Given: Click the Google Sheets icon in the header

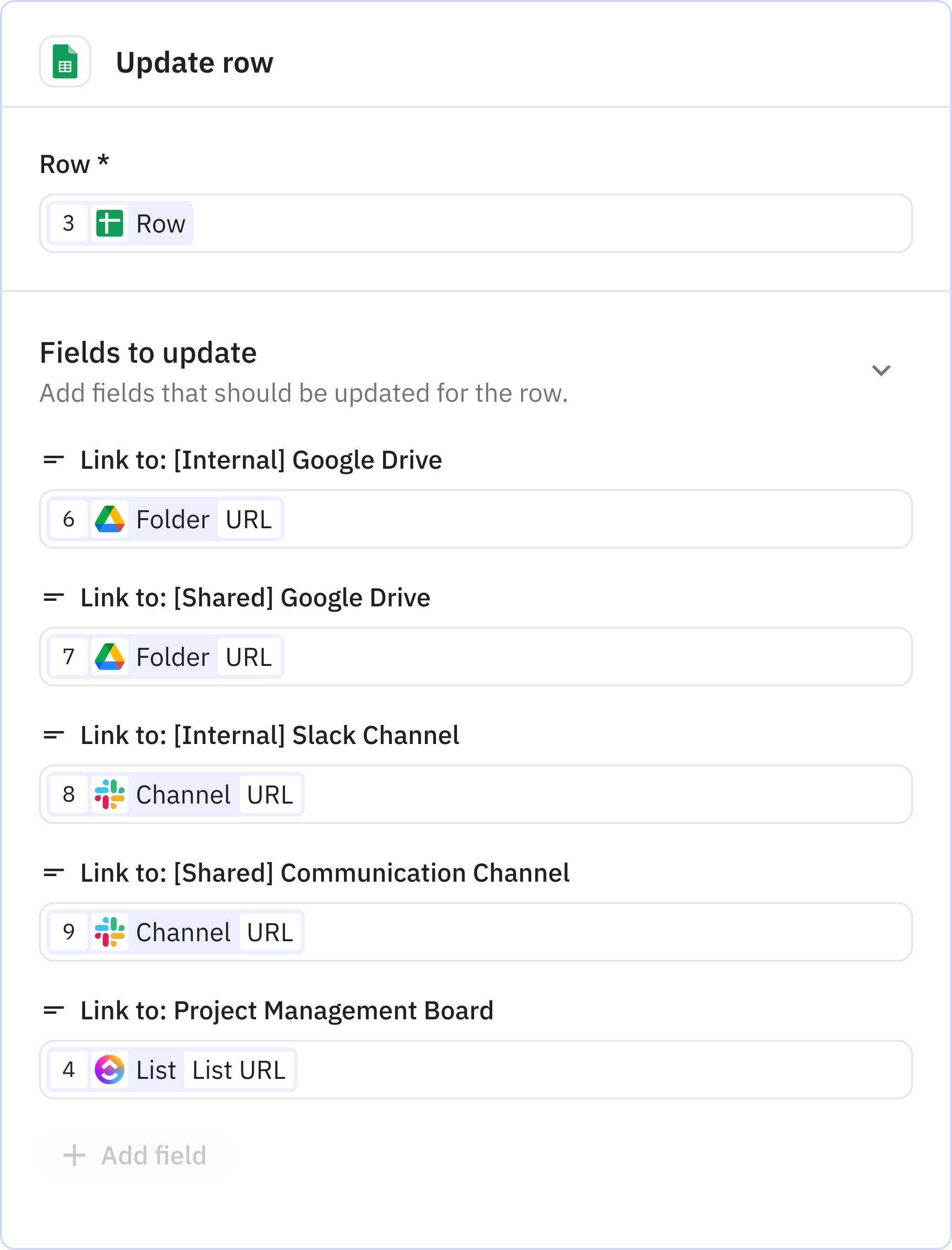Looking at the screenshot, I should [x=65, y=61].
